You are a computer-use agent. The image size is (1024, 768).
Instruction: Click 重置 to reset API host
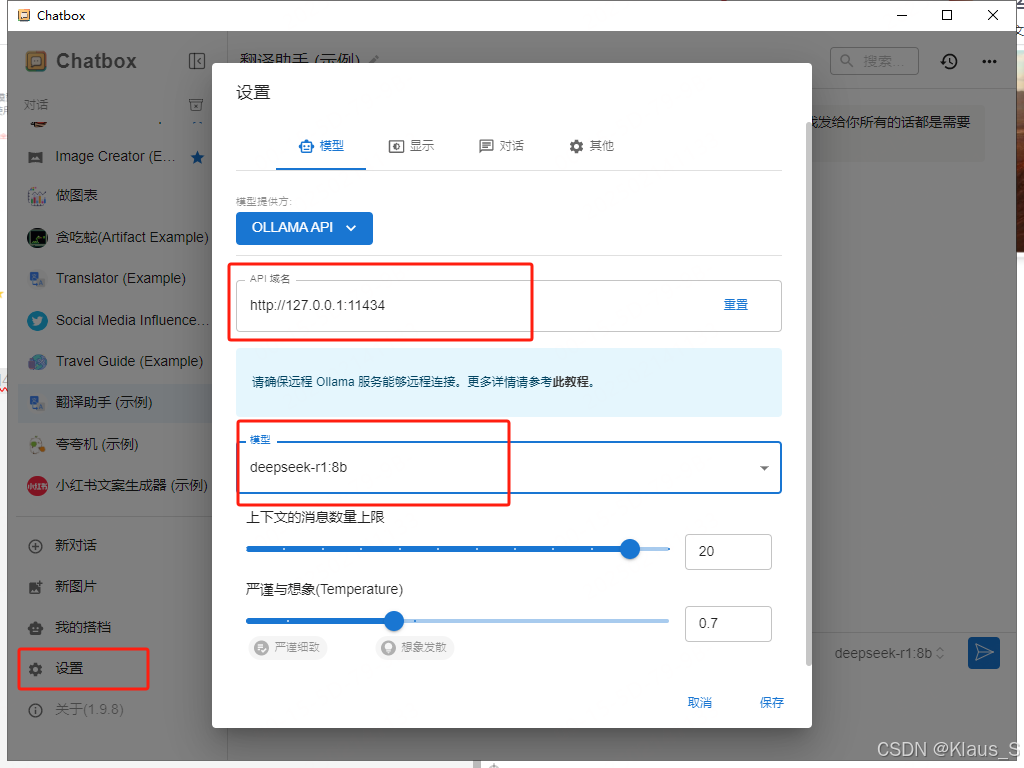(x=735, y=305)
